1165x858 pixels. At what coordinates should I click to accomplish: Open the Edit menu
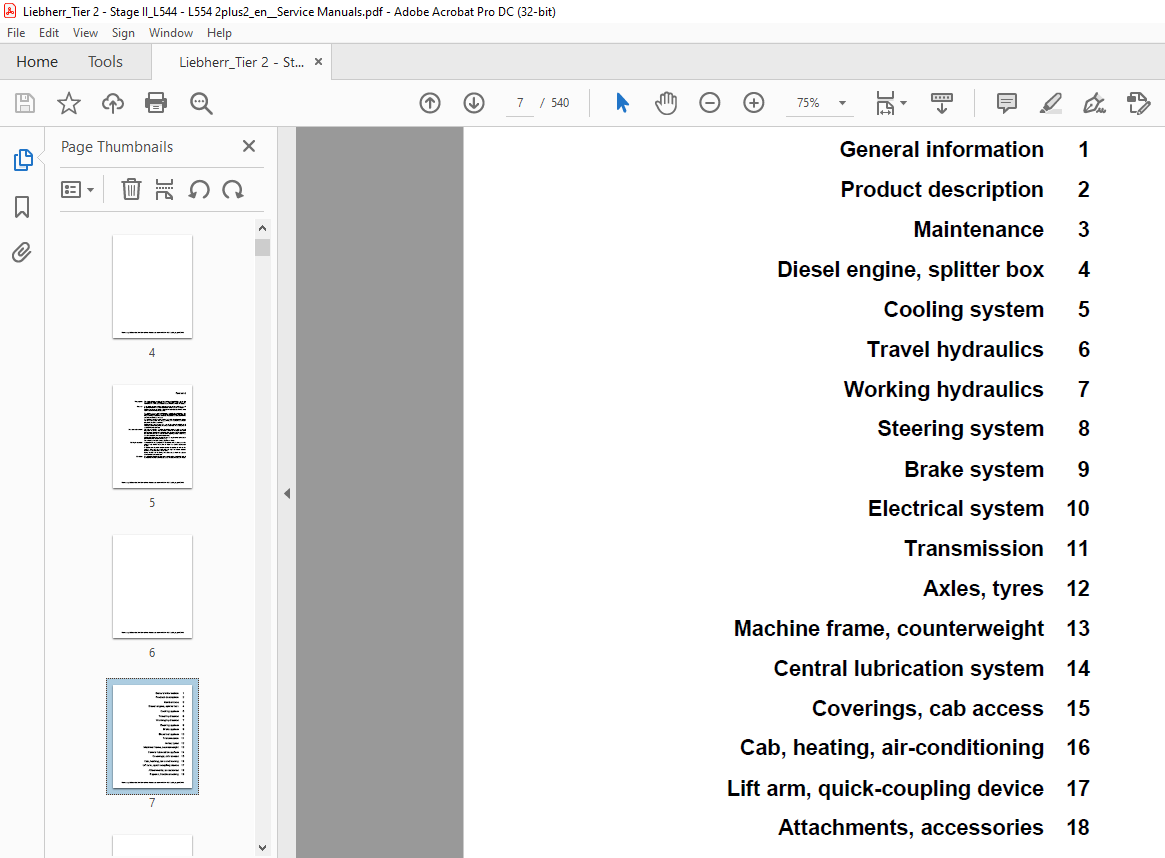[x=49, y=33]
